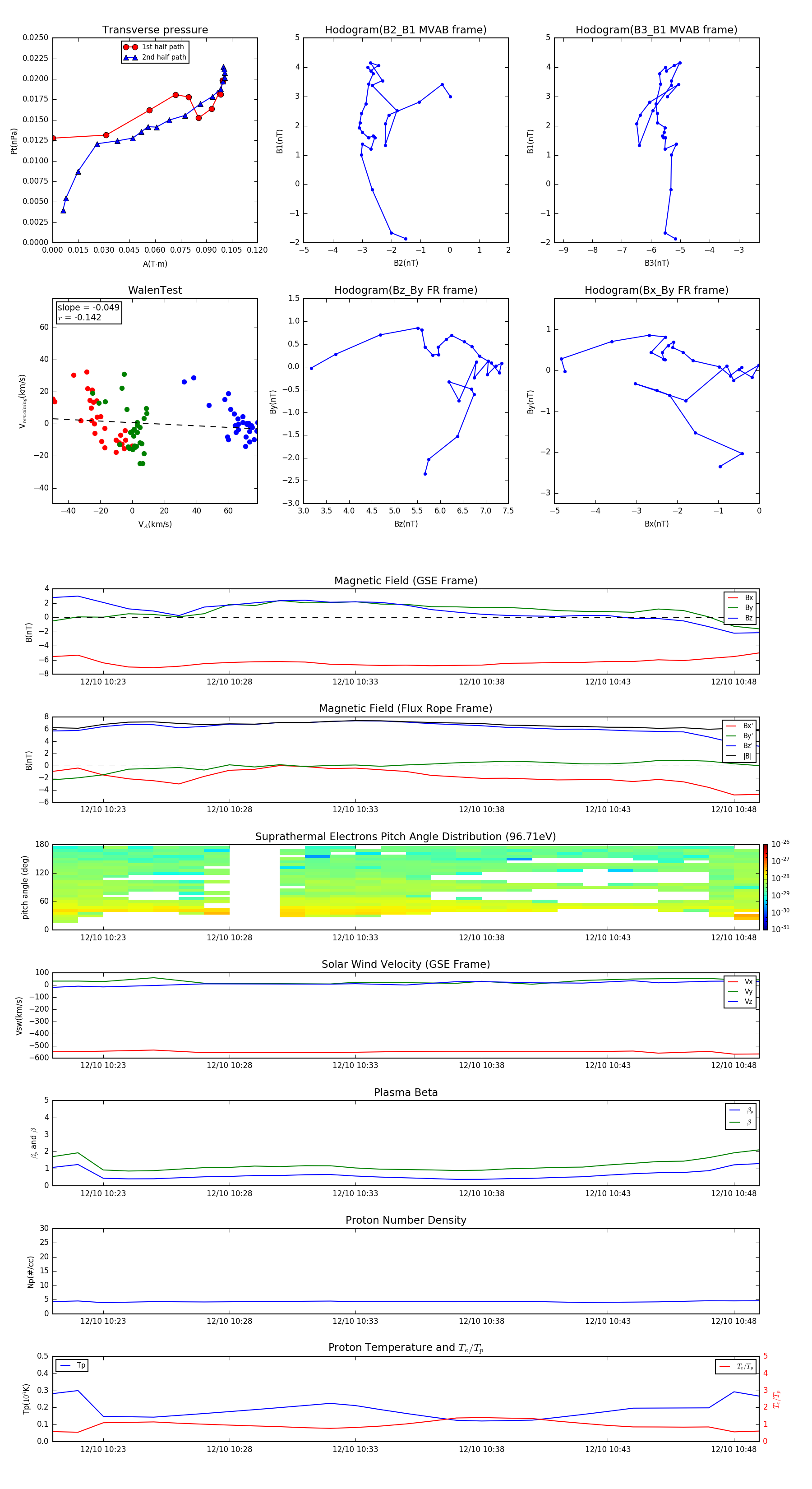Viewport: 812px width, 1489px height.
Task: Click the 'Solar Wind Velocity (GSE Frame)' title
Action: [406, 965]
